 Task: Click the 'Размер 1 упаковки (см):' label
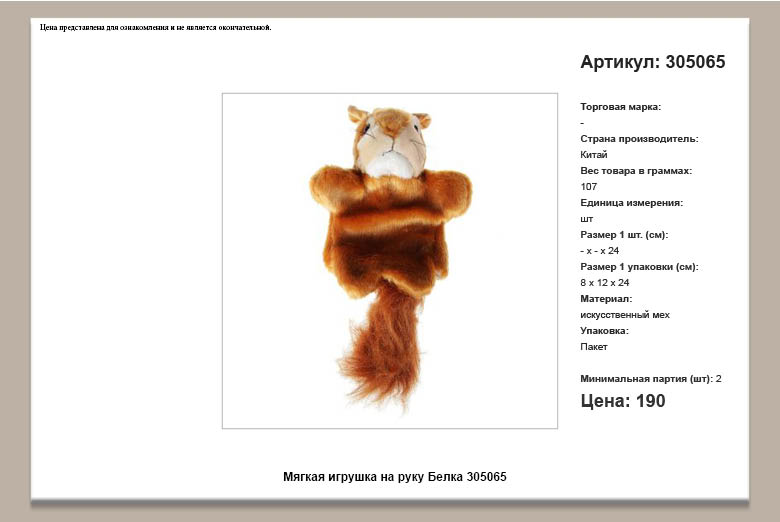coord(639,267)
